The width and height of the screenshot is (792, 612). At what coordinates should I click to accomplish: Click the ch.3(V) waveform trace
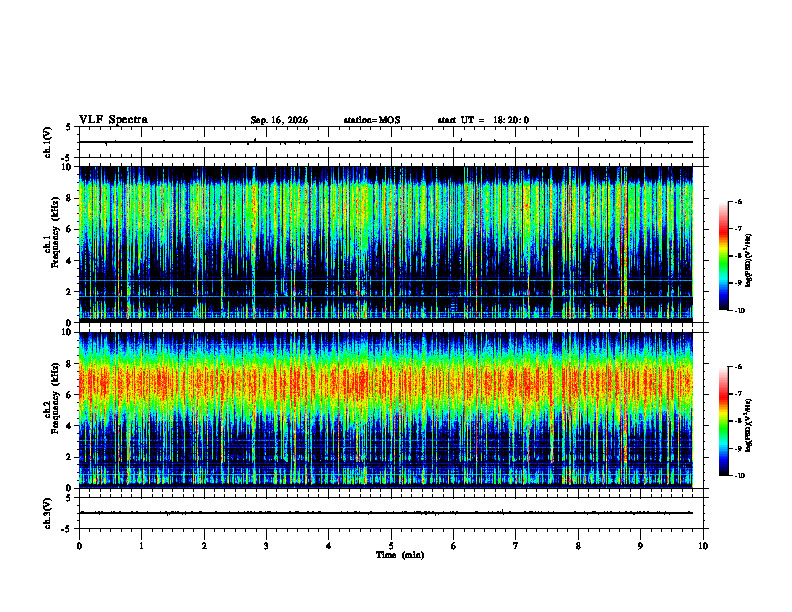coord(386,513)
